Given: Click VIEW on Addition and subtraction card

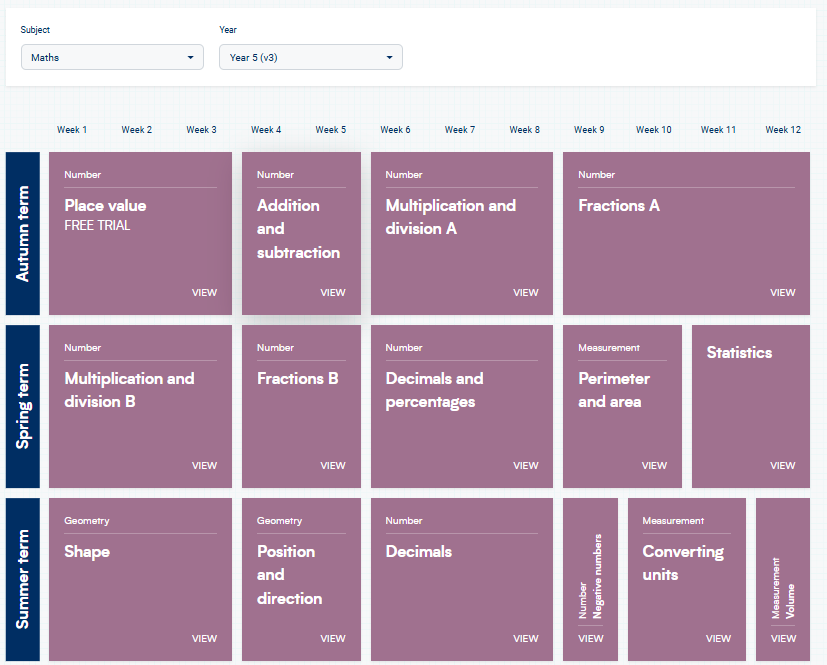Looking at the screenshot, I should [333, 293].
